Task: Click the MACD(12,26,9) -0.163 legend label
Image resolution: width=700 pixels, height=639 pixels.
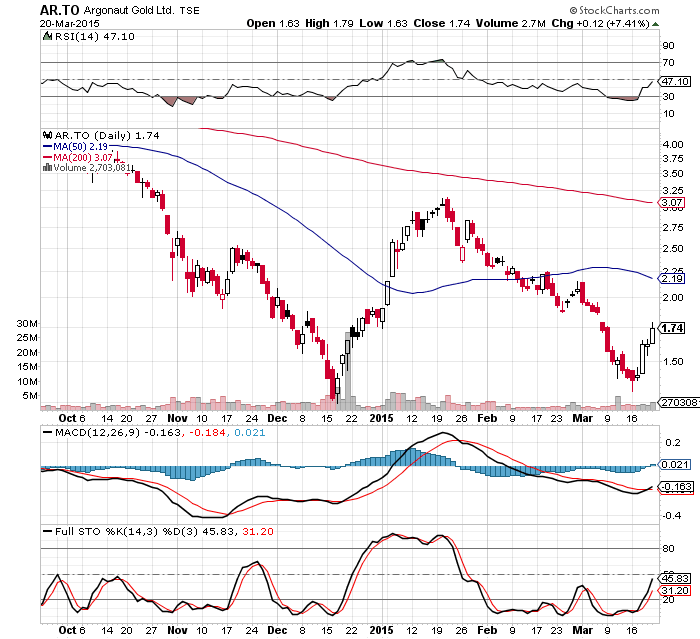Action: (x=118, y=433)
